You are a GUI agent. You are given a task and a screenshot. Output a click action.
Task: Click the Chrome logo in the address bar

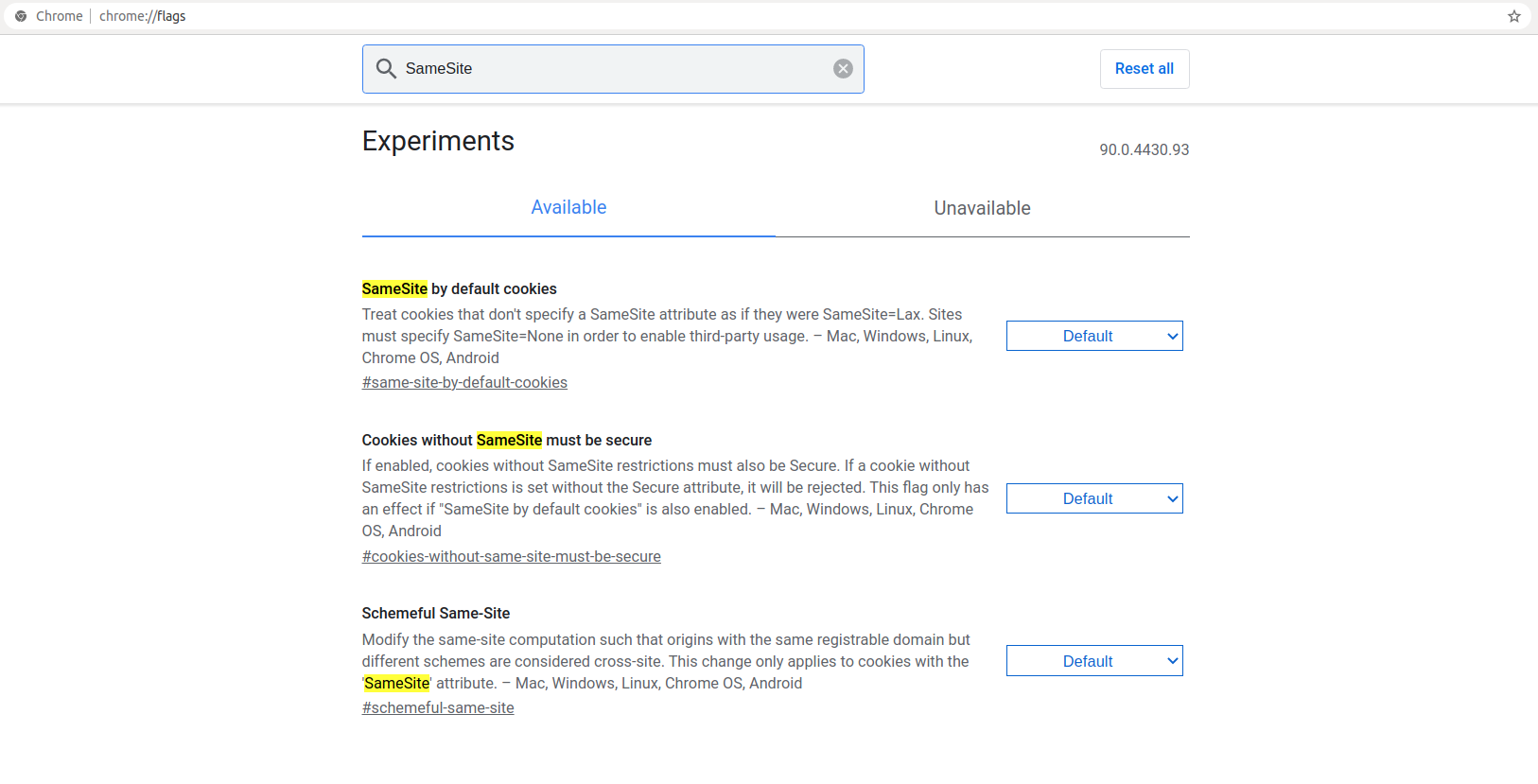pos(21,16)
